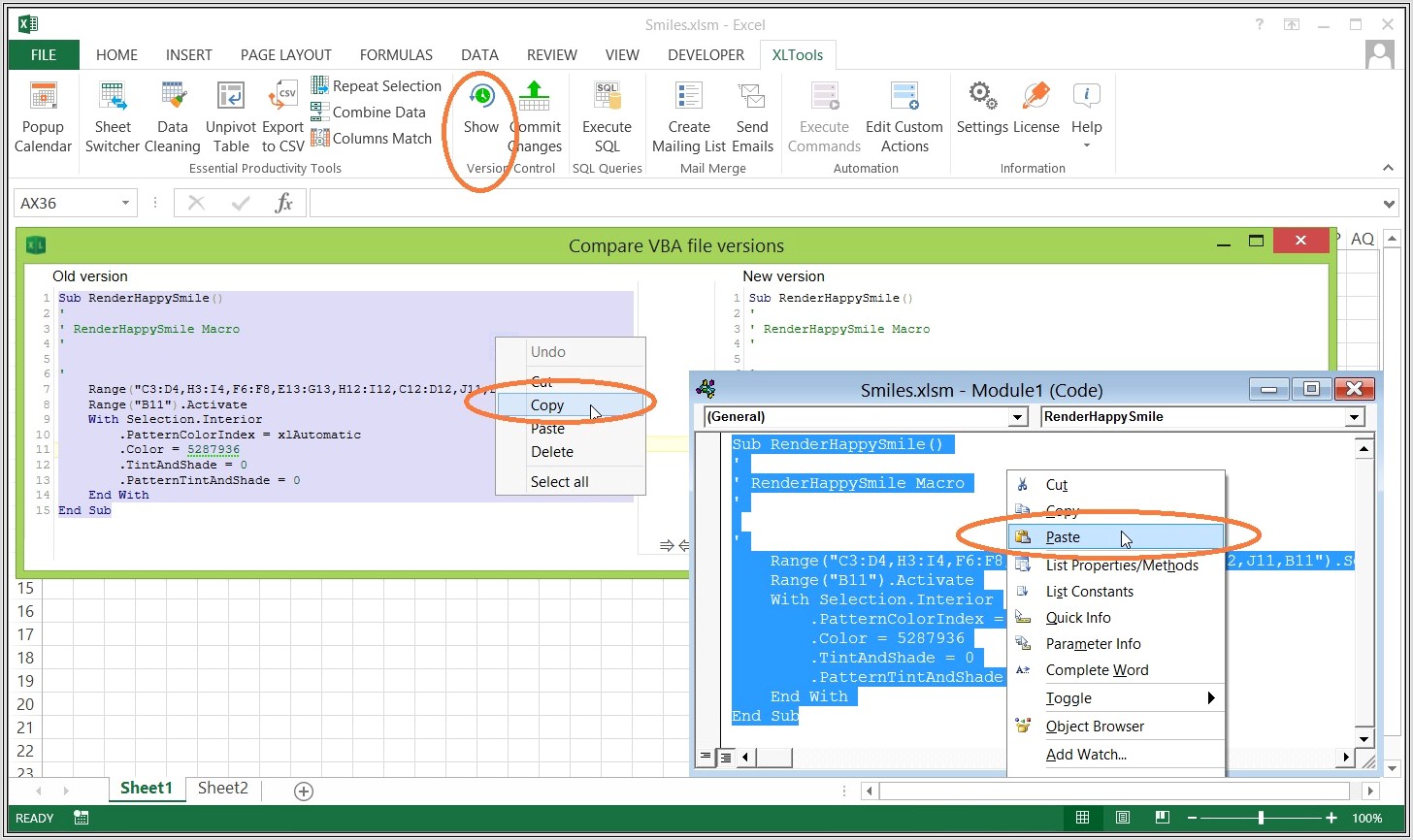Open the XLTools Help menu
The width and height of the screenshot is (1413, 840).
[x=1087, y=115]
